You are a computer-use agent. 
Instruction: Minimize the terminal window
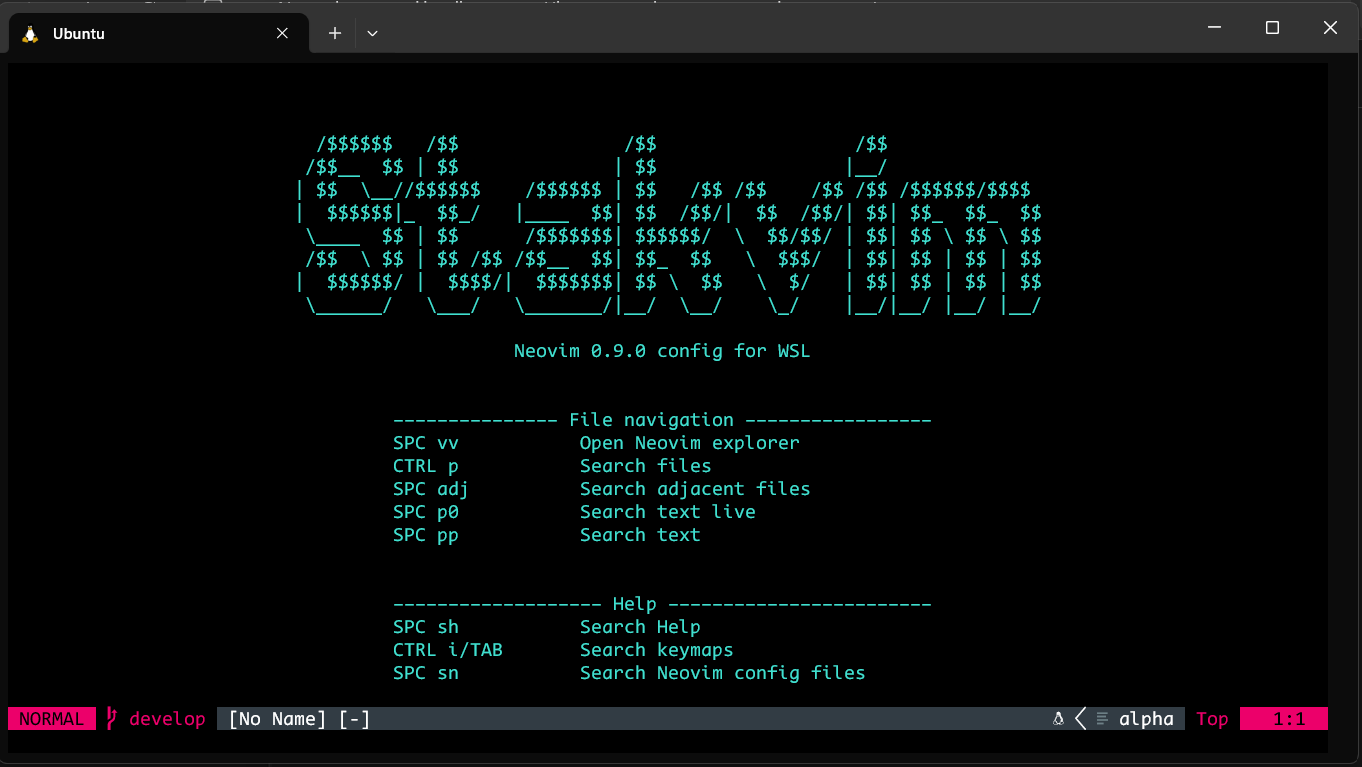[1214, 28]
